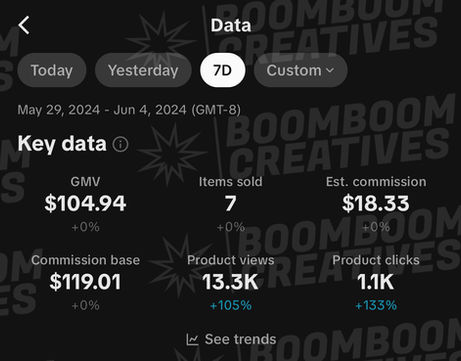Switch to the Yesterday filter
The image size is (461, 361).
tap(143, 70)
